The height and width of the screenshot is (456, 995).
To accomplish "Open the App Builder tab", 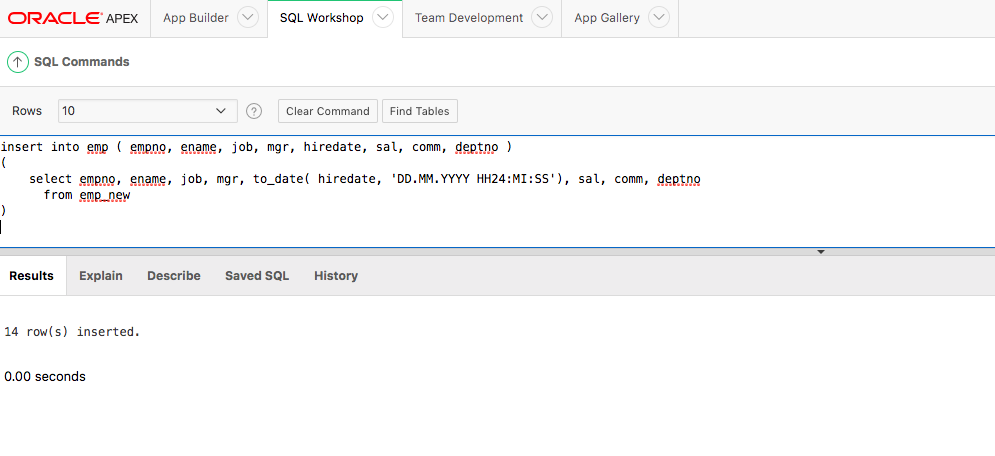I will coord(196,18).
